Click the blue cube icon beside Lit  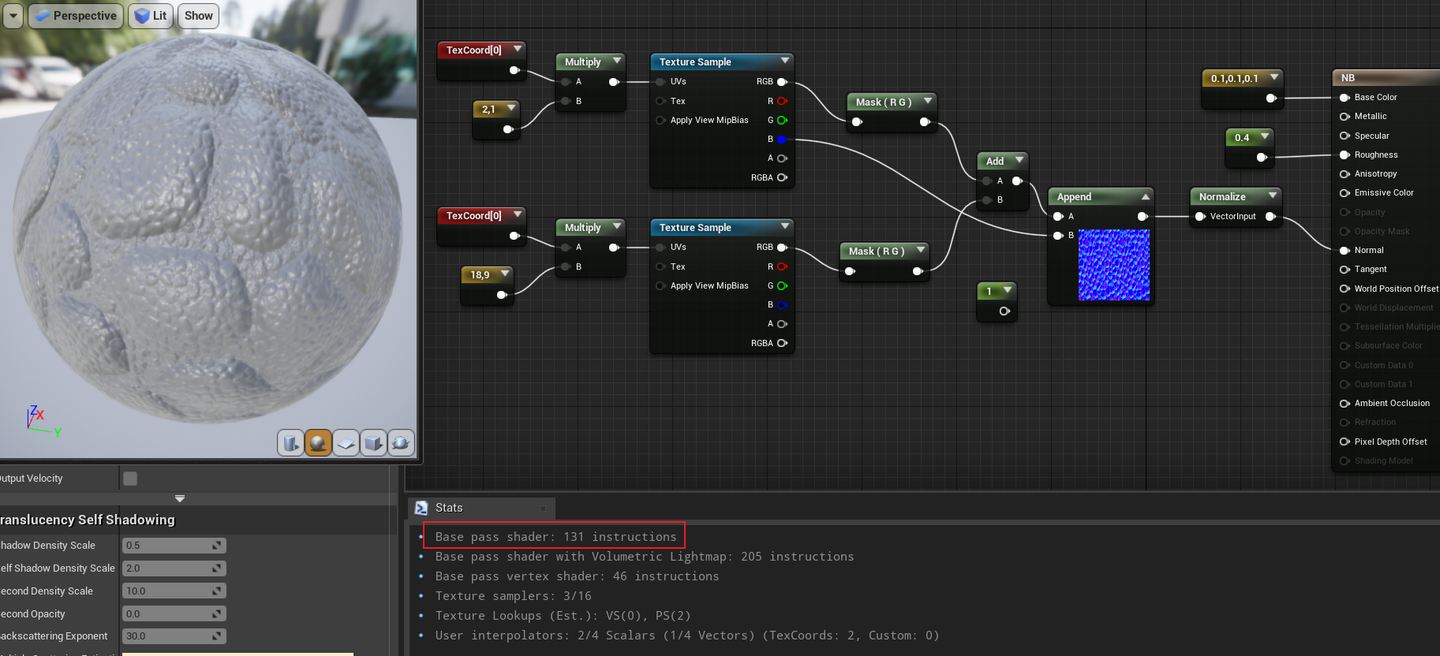[141, 15]
